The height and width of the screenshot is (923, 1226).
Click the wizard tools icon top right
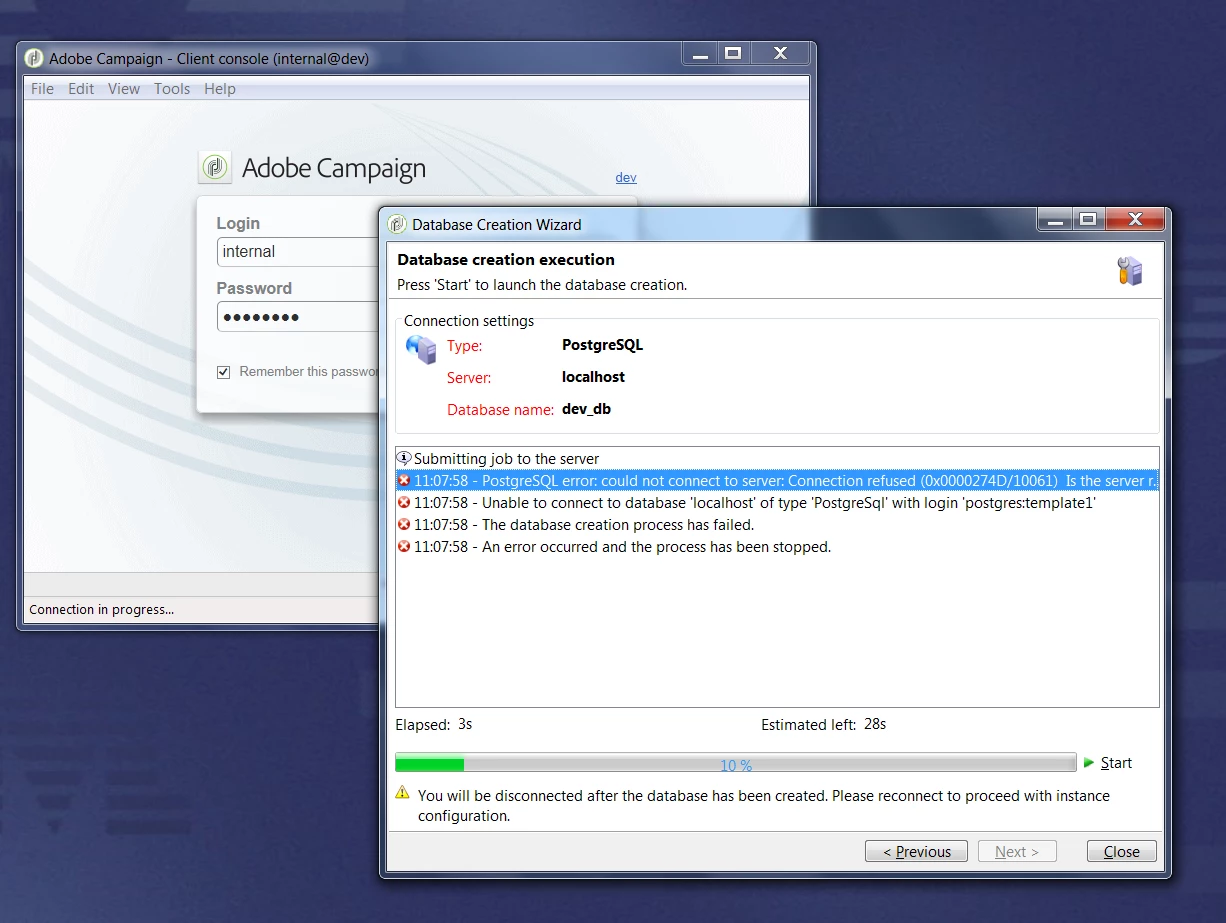[x=1130, y=271]
